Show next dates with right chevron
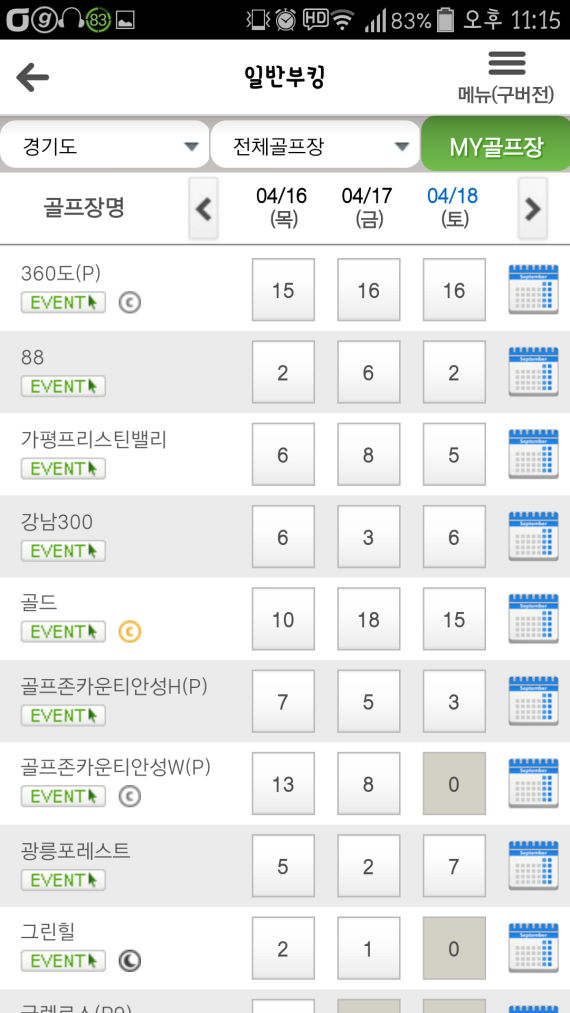 point(533,209)
